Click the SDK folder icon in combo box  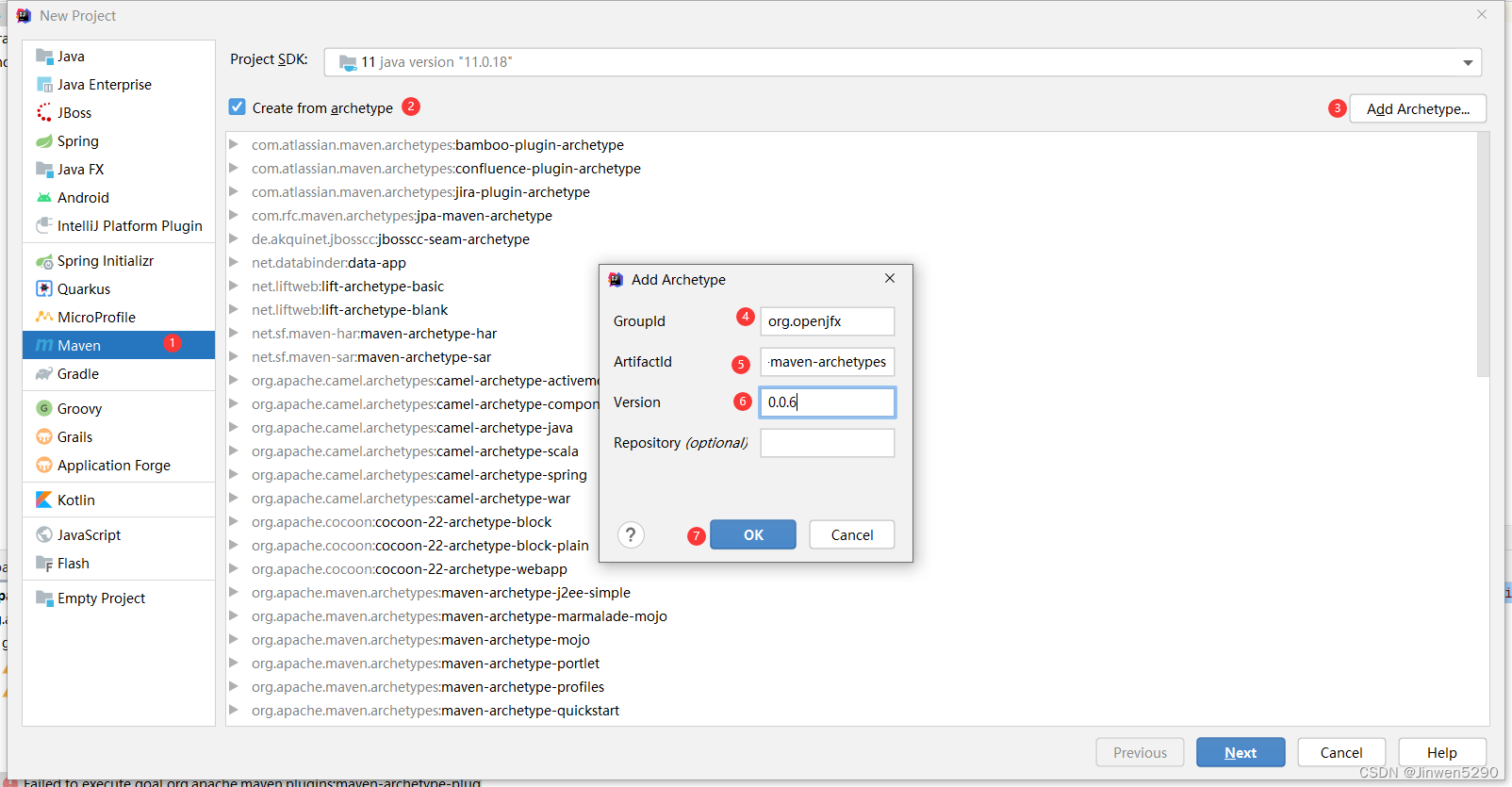point(348,62)
